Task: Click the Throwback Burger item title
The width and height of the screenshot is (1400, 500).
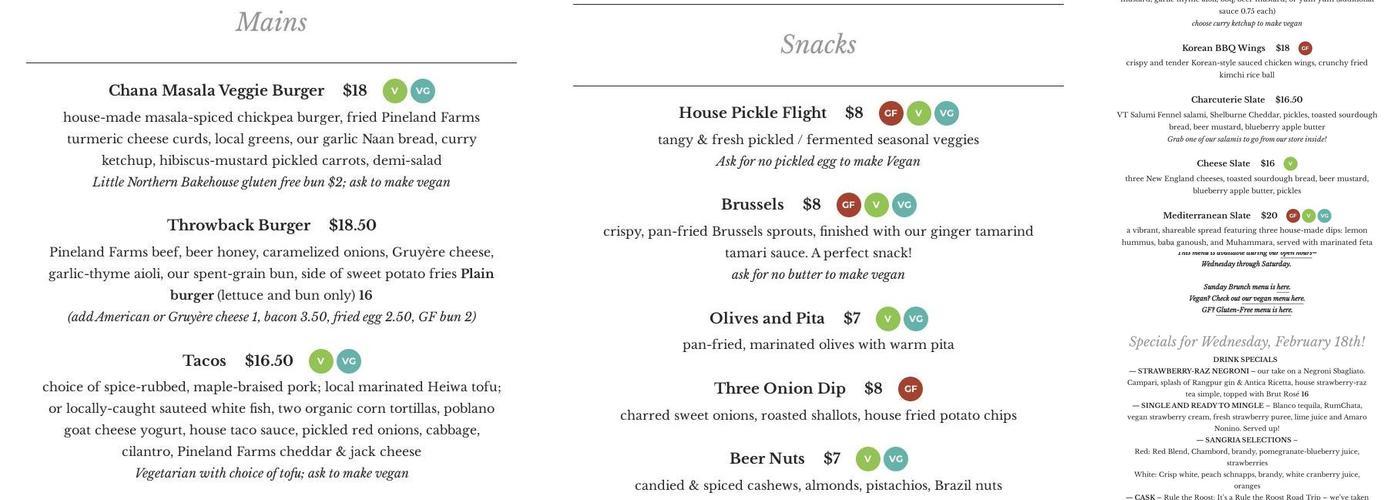Action: pyautogui.click(x=238, y=225)
